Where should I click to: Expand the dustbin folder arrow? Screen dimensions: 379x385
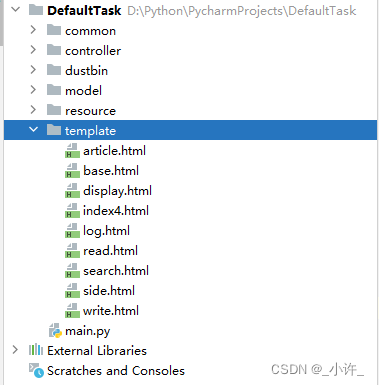pos(33,70)
